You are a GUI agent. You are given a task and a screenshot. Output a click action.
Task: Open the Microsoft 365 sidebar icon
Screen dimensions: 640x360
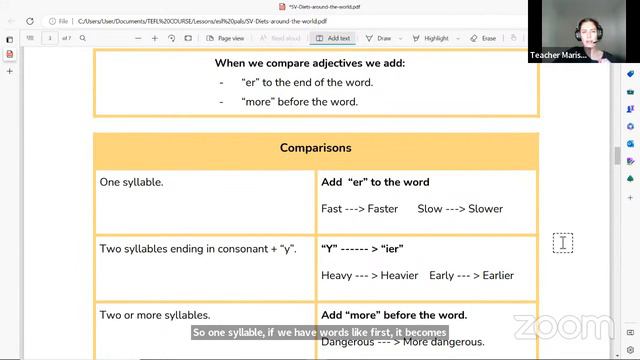pyautogui.click(x=630, y=127)
